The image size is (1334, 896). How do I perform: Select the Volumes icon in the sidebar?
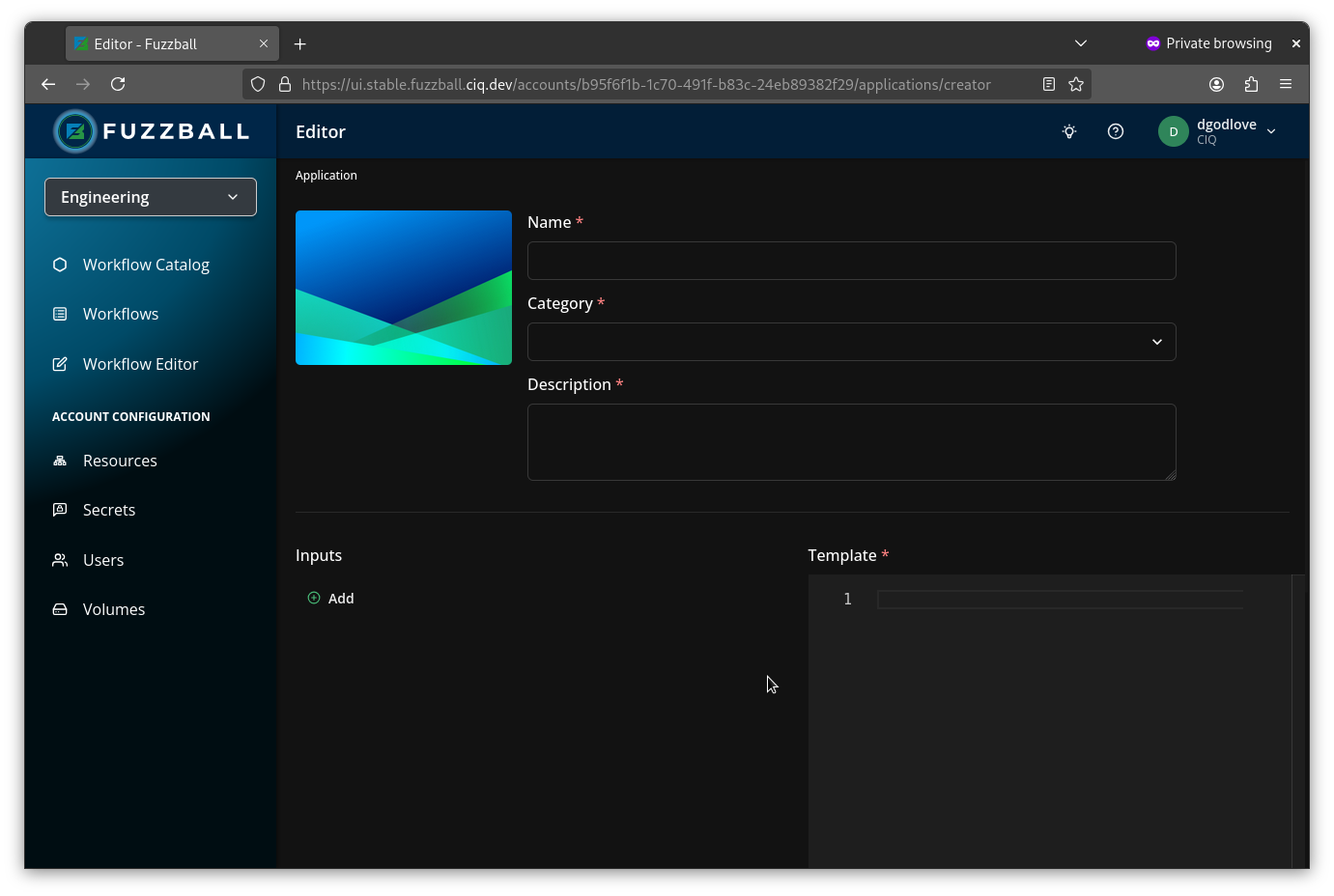pos(59,608)
